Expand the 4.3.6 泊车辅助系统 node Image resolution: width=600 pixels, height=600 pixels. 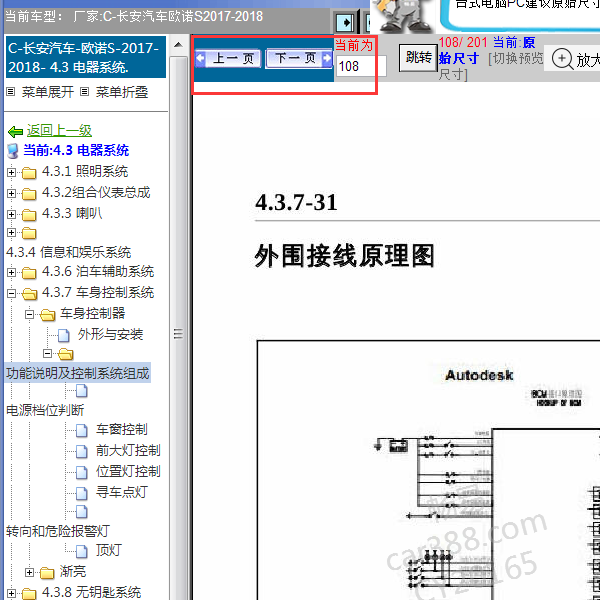click(11, 272)
